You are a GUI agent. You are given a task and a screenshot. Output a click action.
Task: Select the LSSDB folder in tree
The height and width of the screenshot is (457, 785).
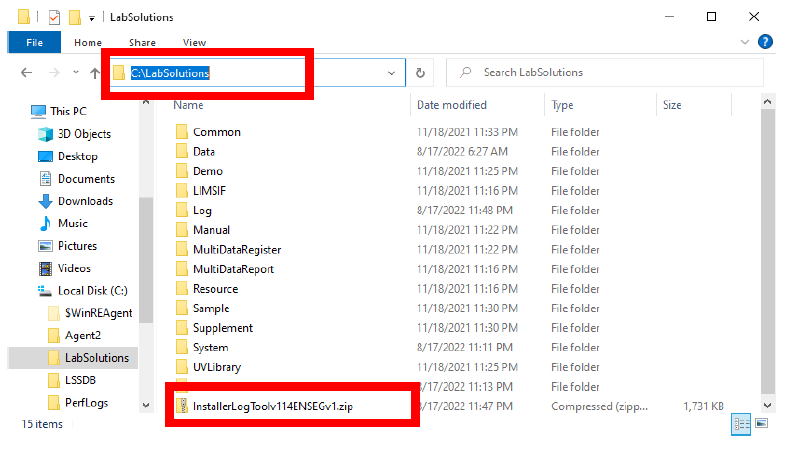click(x=72, y=380)
